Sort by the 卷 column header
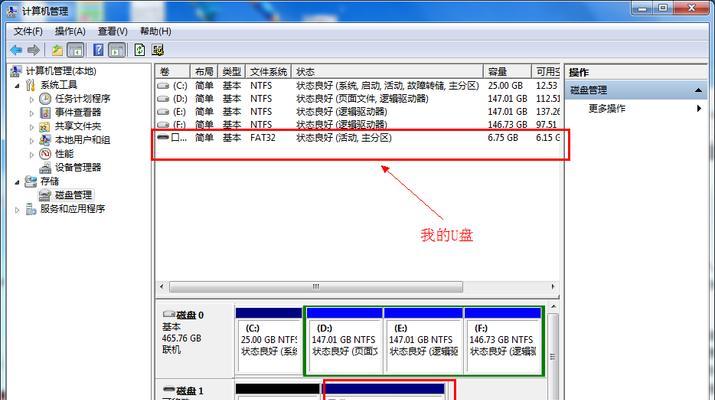Screen dimensions: 715x400 [172, 72]
